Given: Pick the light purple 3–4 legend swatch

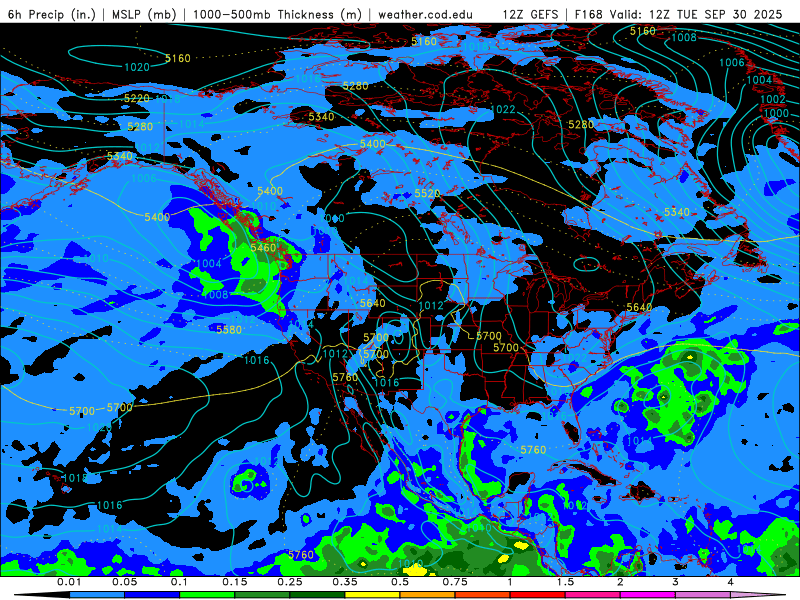Looking at the screenshot, I should [703, 595].
